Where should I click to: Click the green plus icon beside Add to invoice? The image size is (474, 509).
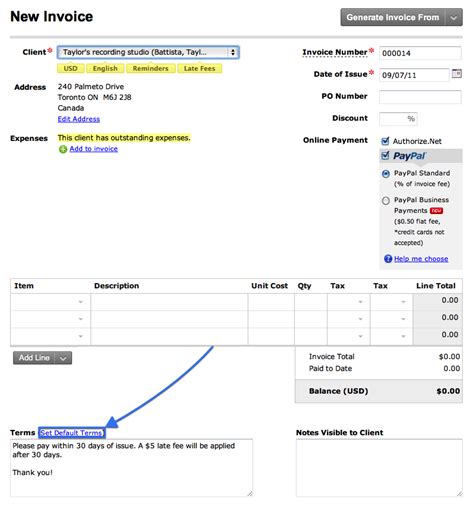coord(63,149)
